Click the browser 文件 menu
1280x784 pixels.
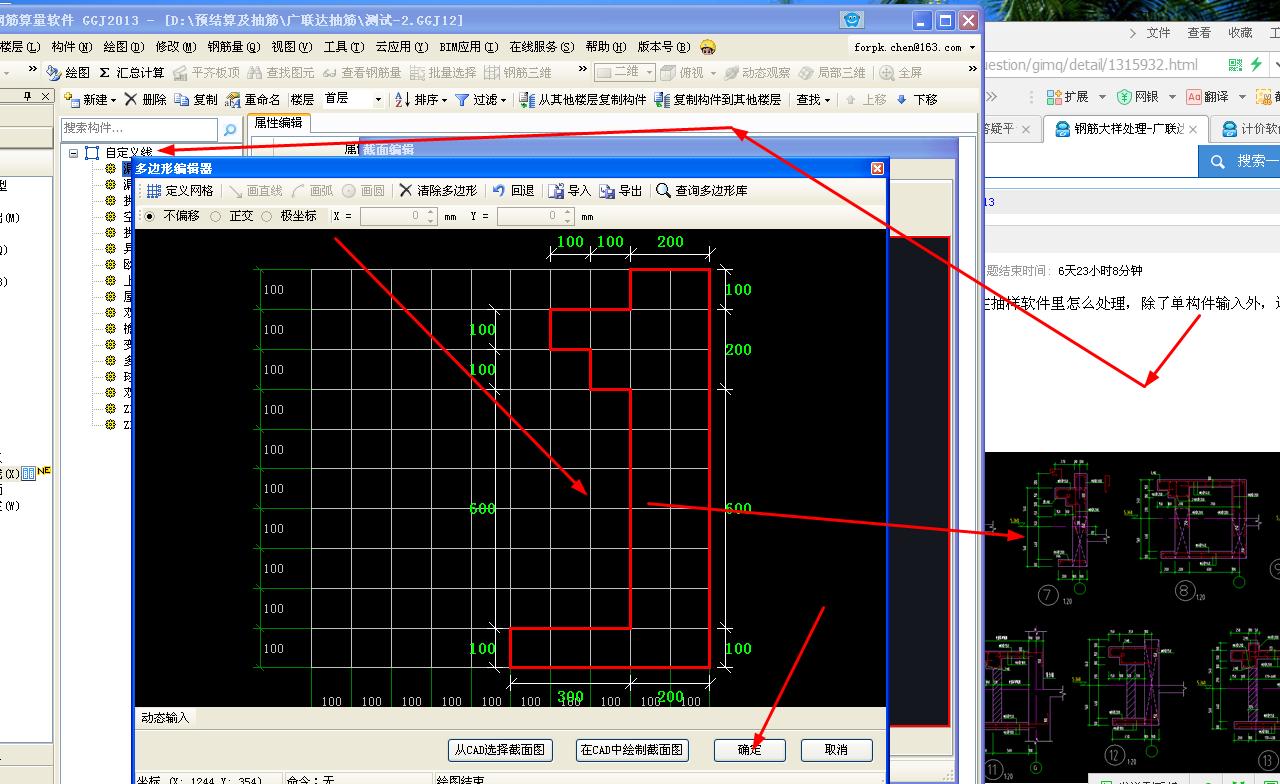tap(1158, 33)
